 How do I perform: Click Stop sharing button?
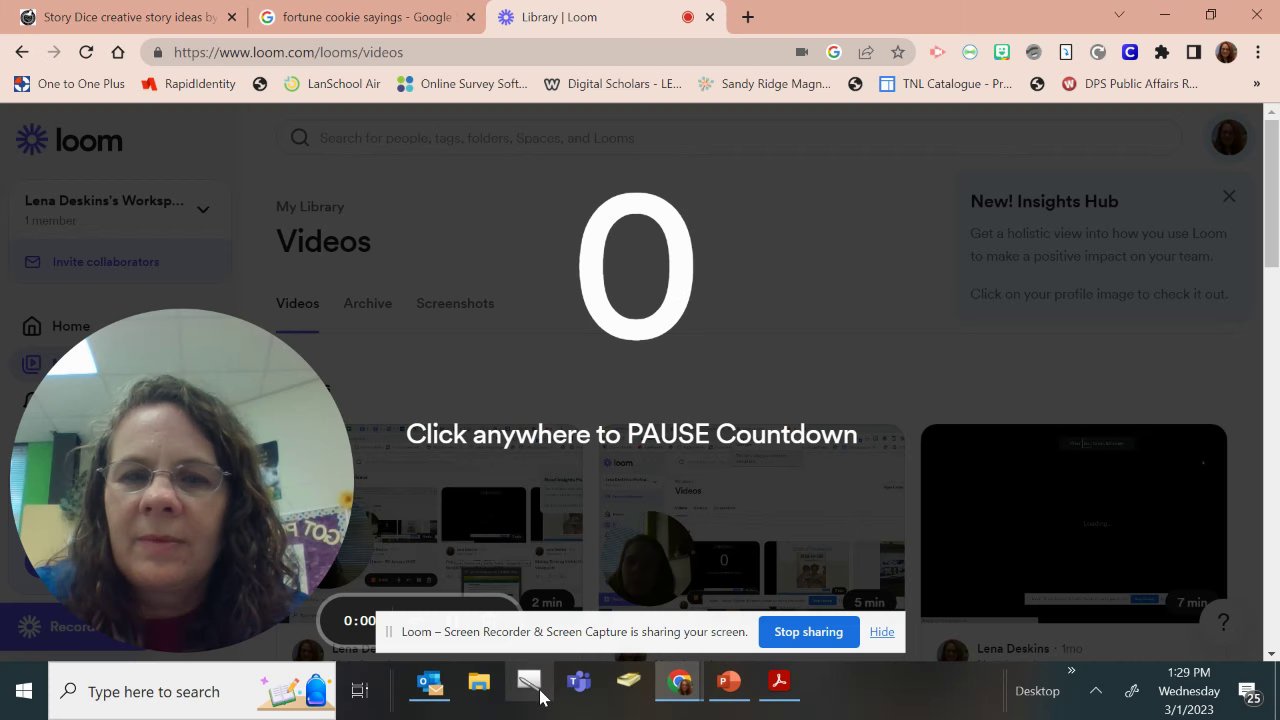(808, 632)
